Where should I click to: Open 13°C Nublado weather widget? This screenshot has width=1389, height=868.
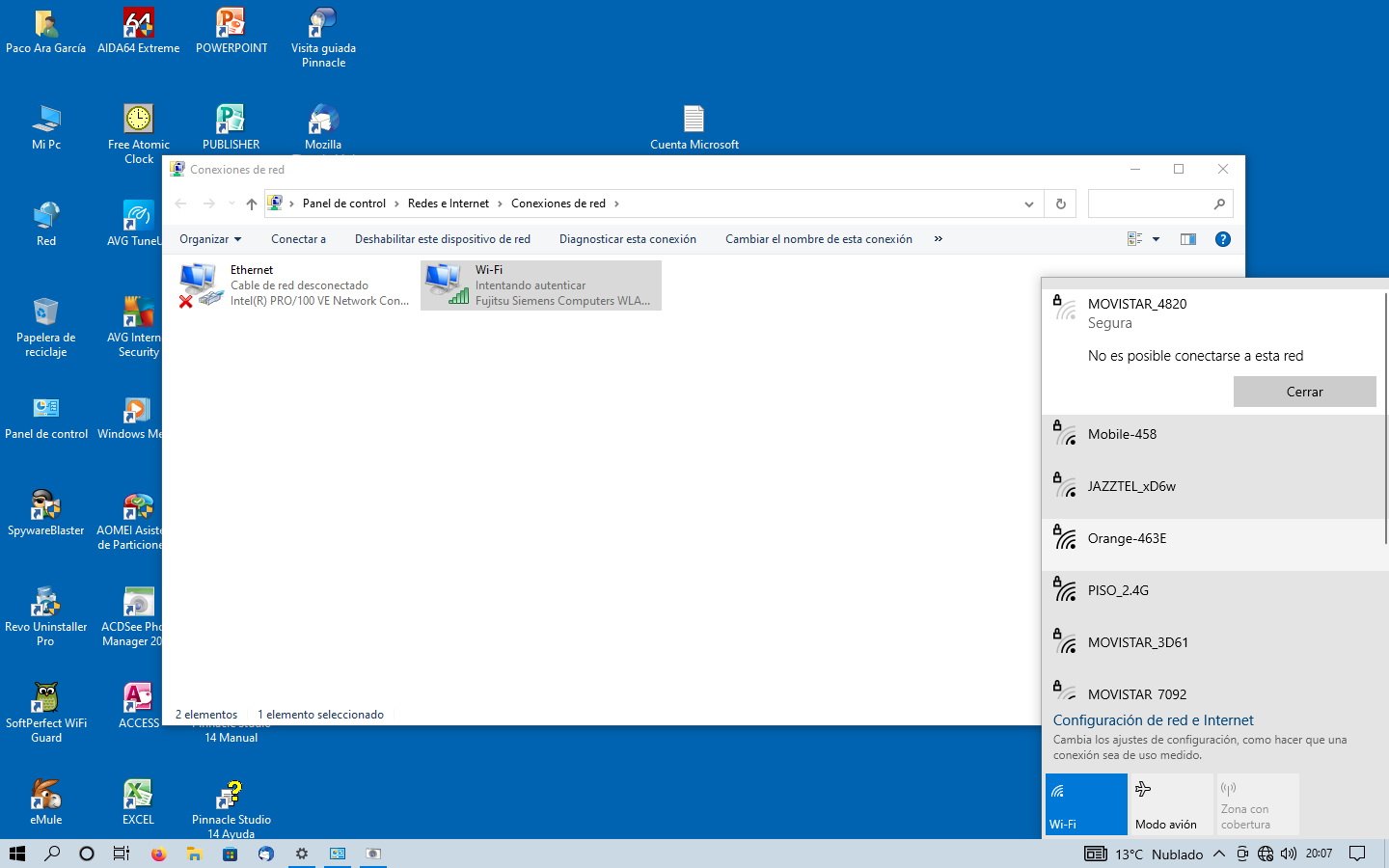point(1145,854)
